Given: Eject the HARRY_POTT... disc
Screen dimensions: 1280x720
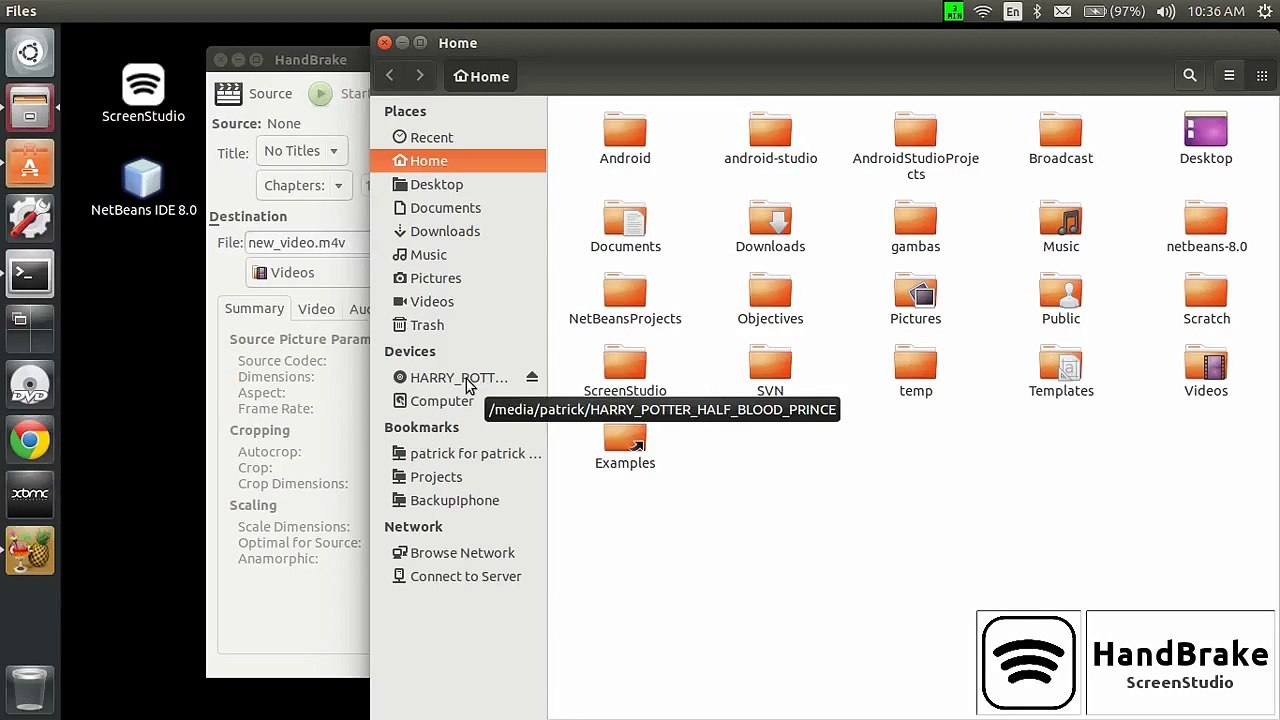Looking at the screenshot, I should tap(532, 377).
